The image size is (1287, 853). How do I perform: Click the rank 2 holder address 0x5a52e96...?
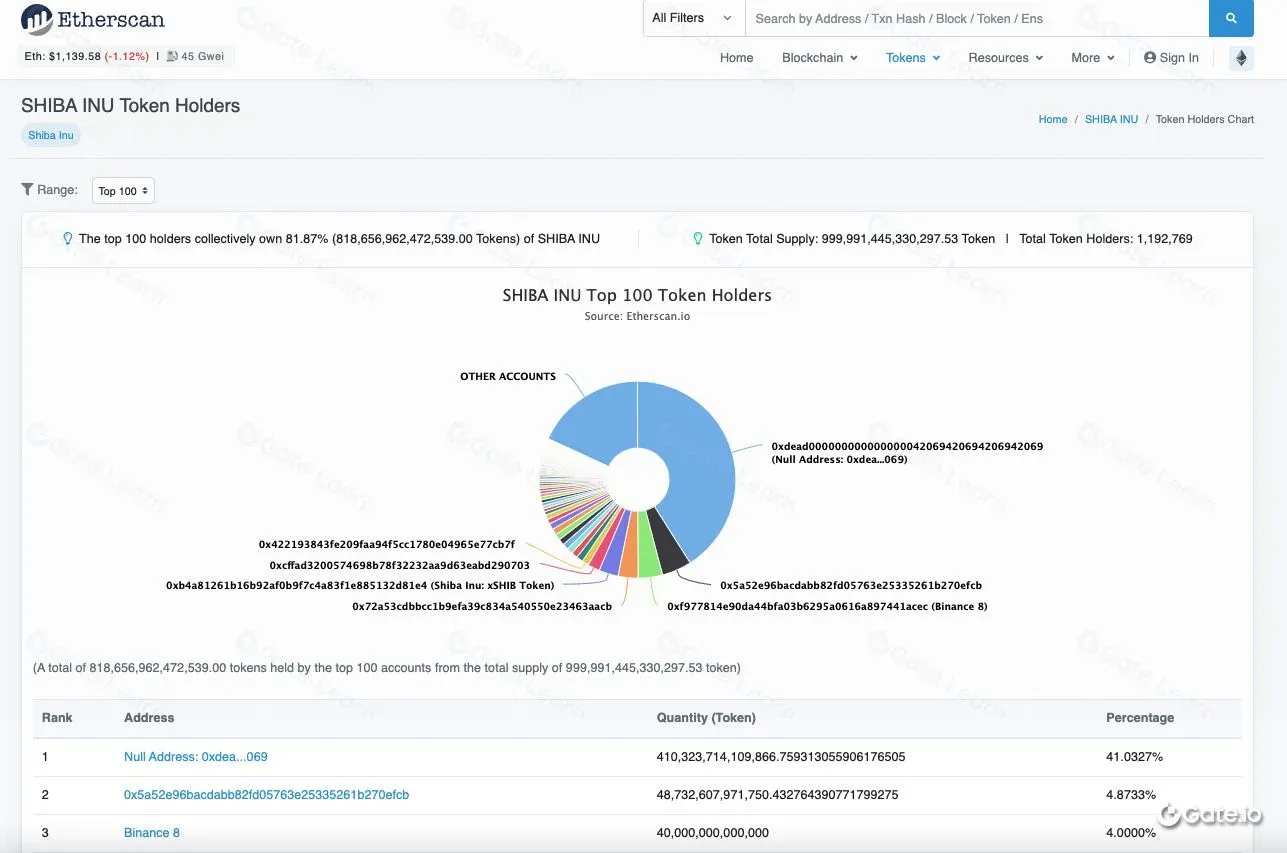pos(266,794)
